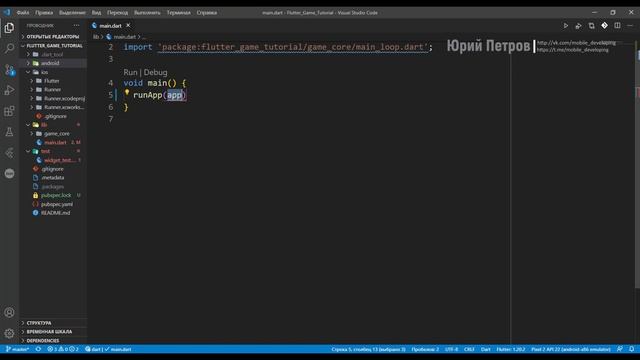Click the Run CodeLens above main()
Image resolution: width=640 pixels, height=360 pixels.
coord(130,72)
